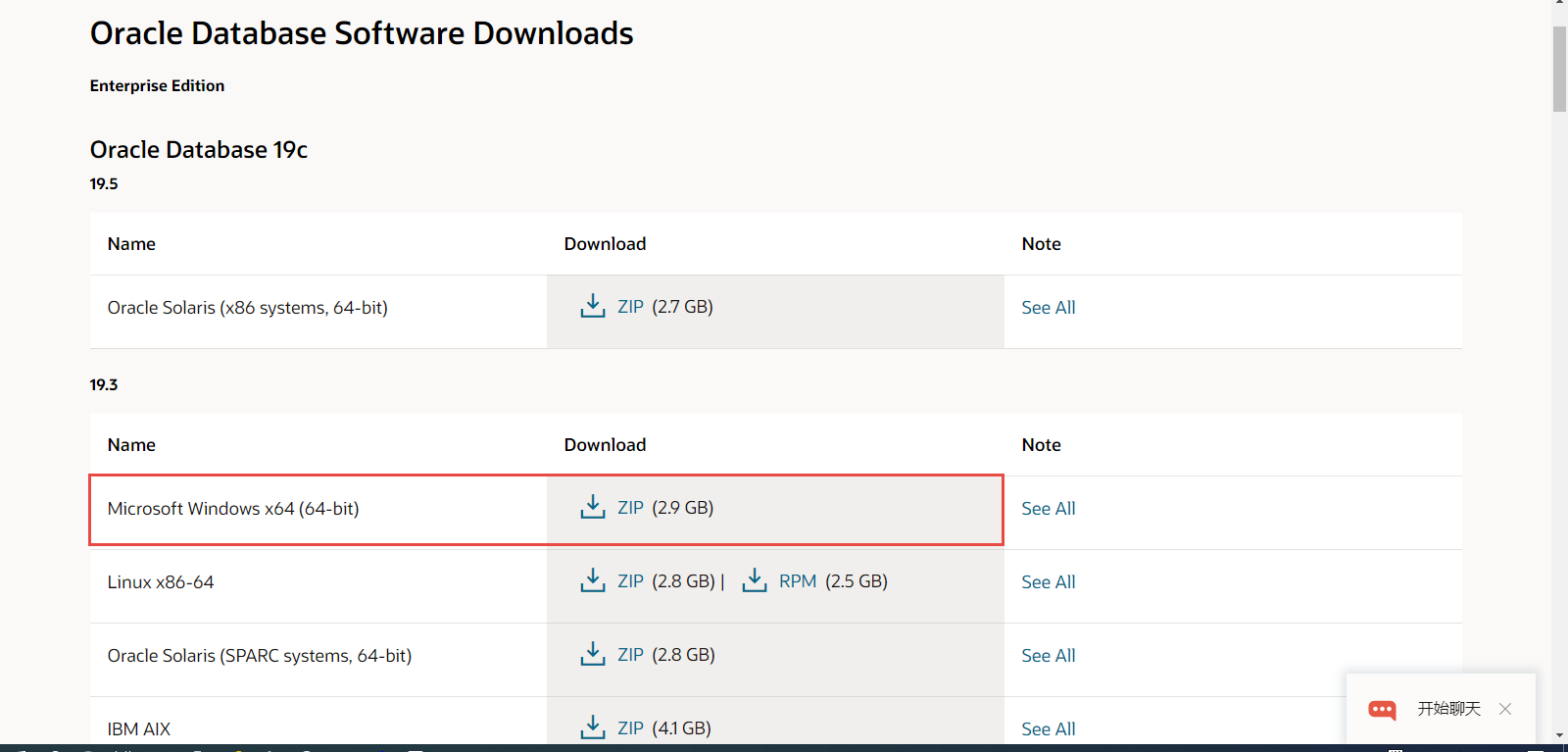Click download icon for Oracle Solaris x86 ZIP

[x=593, y=306]
